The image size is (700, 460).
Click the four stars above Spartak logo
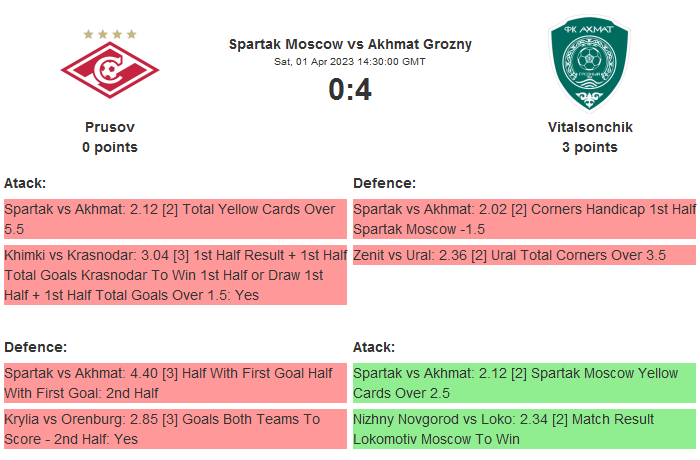click(x=110, y=34)
